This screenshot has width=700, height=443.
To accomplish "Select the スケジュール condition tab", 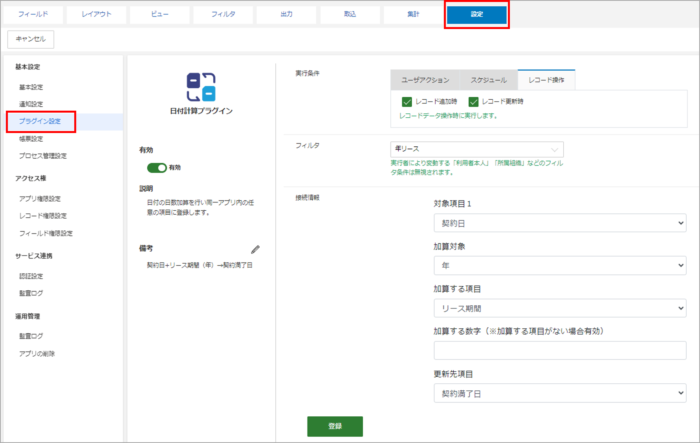I will pyautogui.click(x=489, y=80).
